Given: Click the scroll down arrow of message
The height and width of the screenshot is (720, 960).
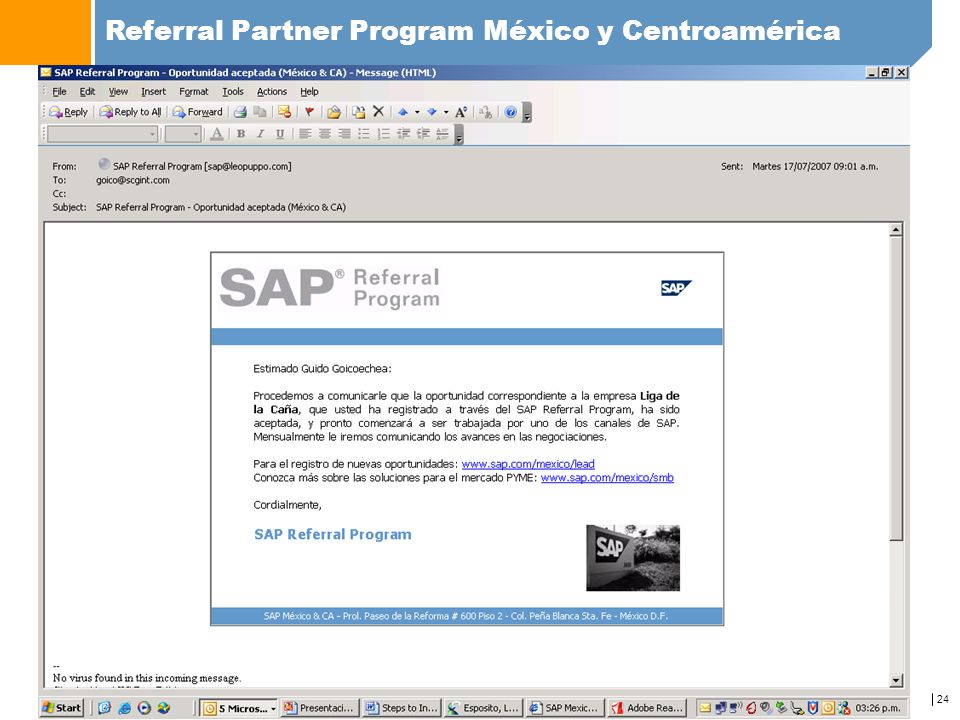Looking at the screenshot, I should (x=896, y=680).
